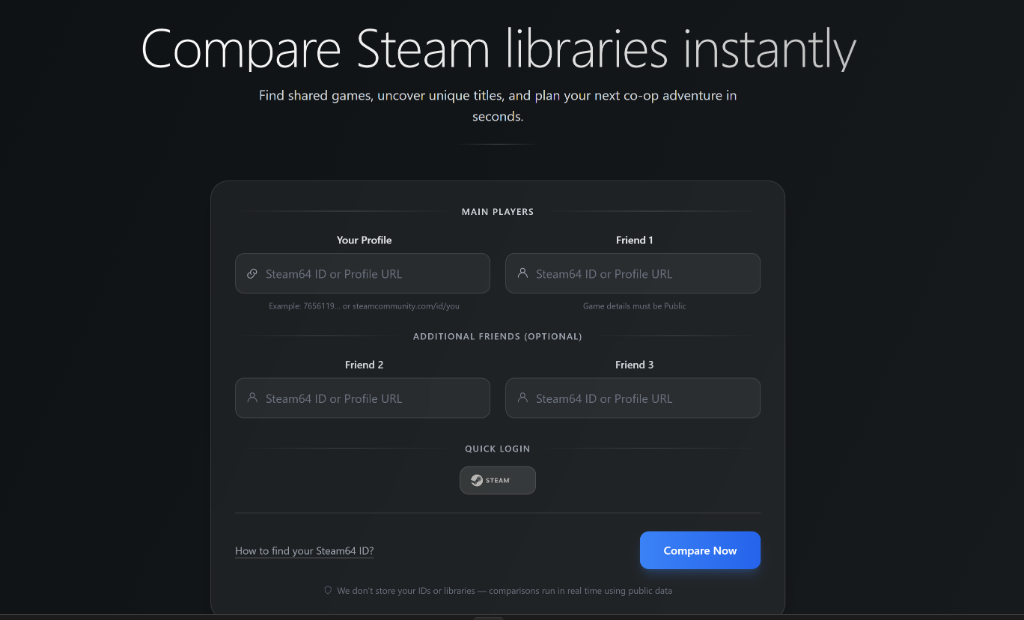Click the 'Main Players' section header
The height and width of the screenshot is (620, 1024).
tap(497, 212)
